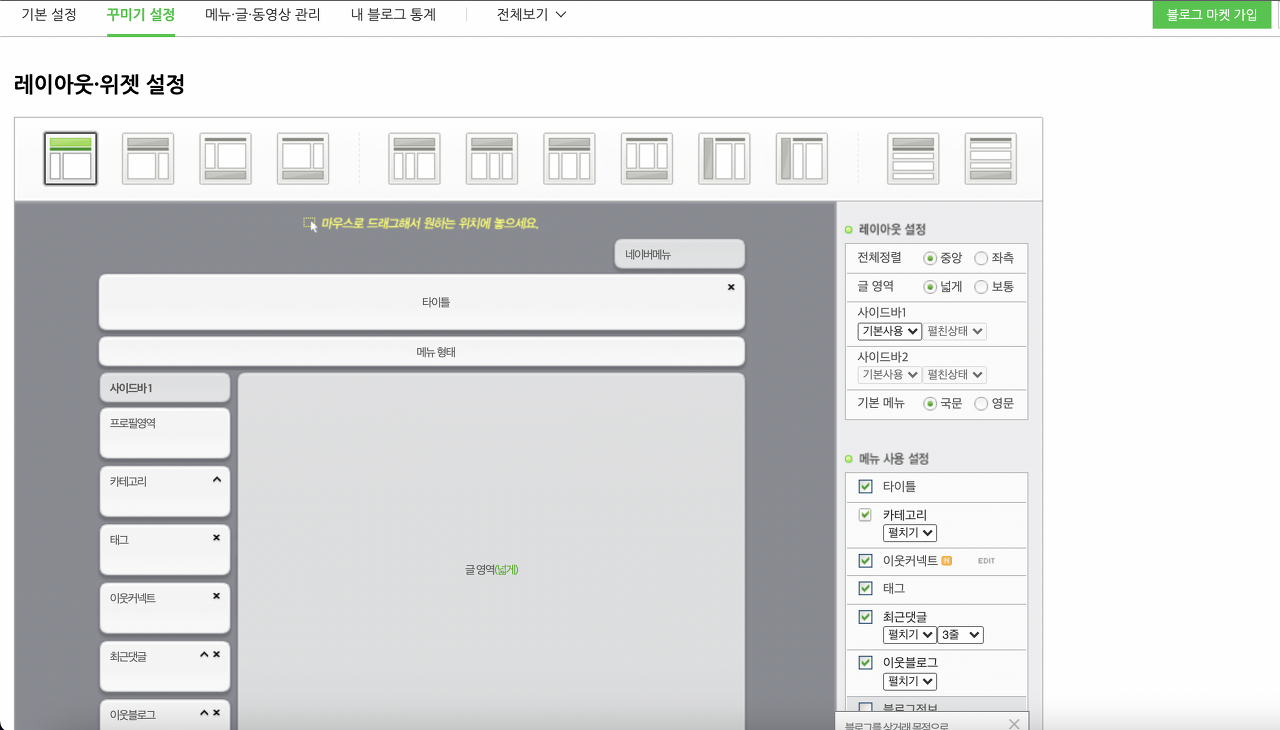
Task: Switch to the 기본 설정 tab
Action: 49,15
